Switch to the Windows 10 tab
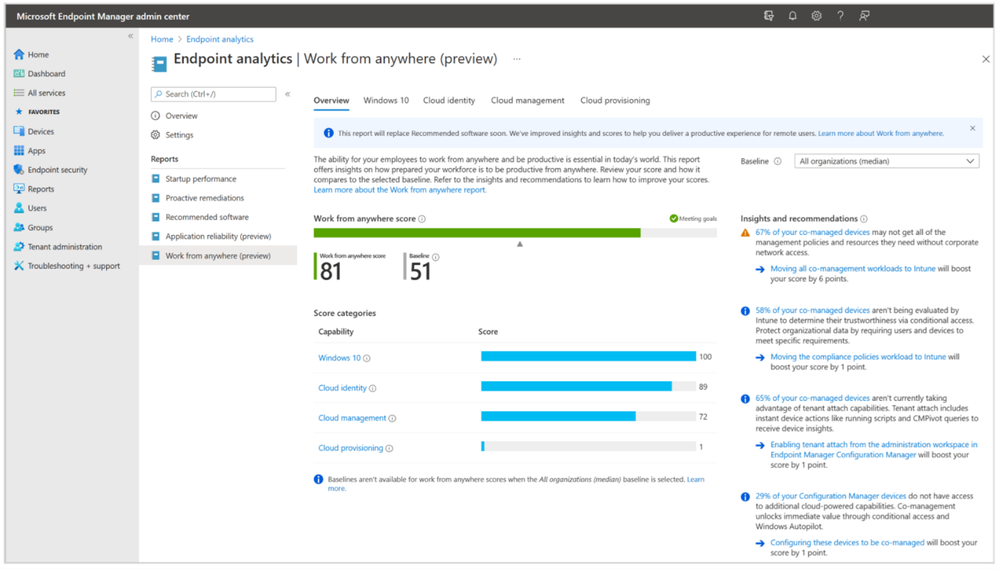Screen dimensions: 999x569 click(x=386, y=101)
